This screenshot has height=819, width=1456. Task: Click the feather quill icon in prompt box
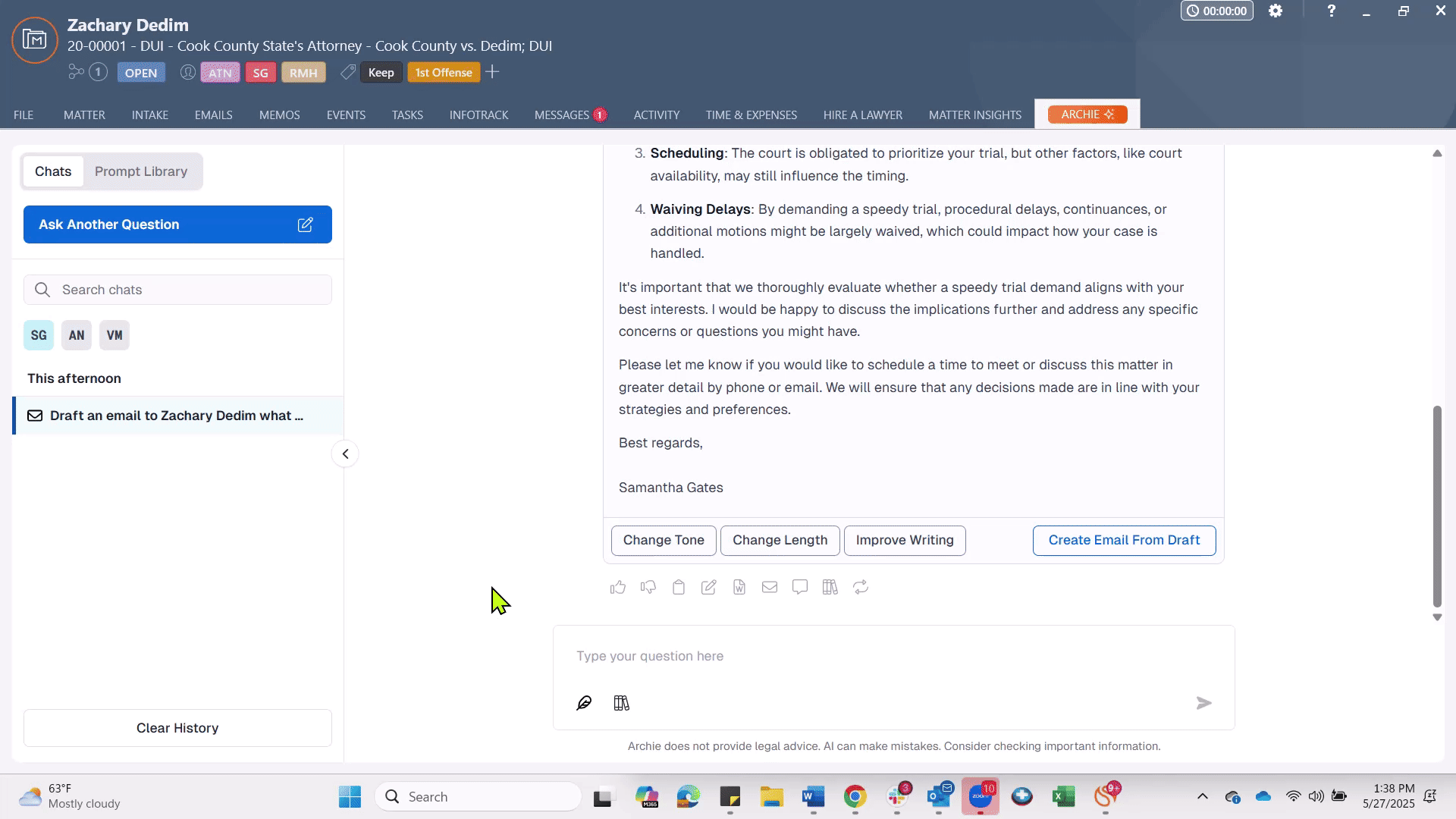click(x=584, y=703)
